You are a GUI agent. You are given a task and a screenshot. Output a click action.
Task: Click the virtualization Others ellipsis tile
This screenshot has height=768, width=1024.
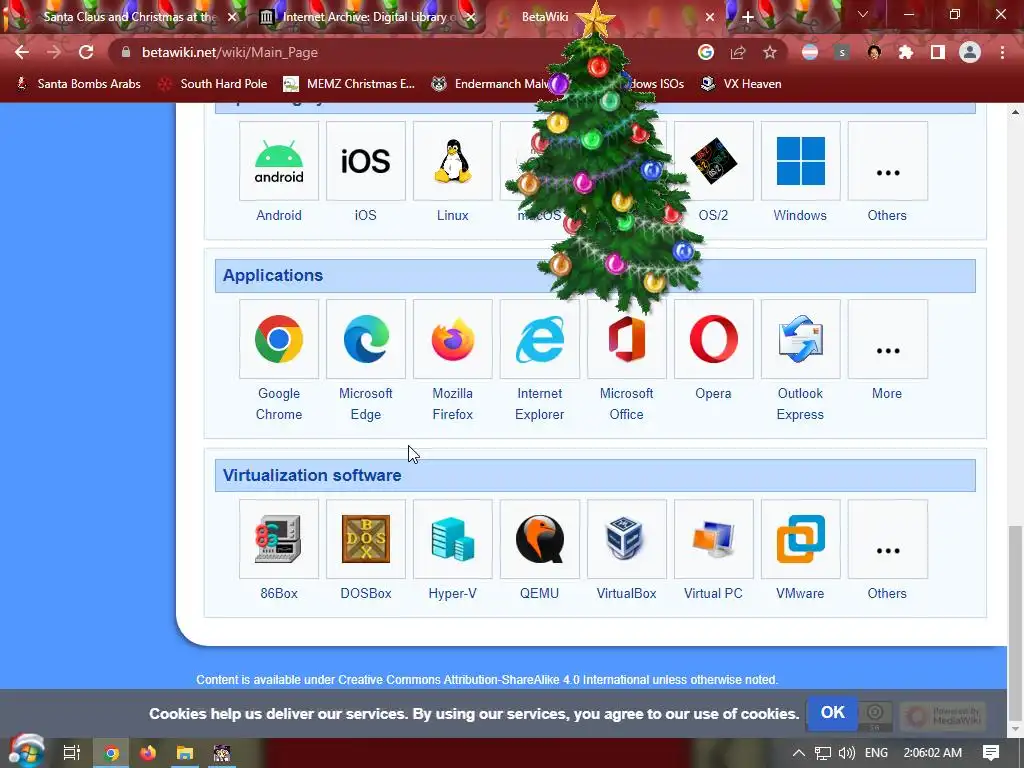point(888,539)
